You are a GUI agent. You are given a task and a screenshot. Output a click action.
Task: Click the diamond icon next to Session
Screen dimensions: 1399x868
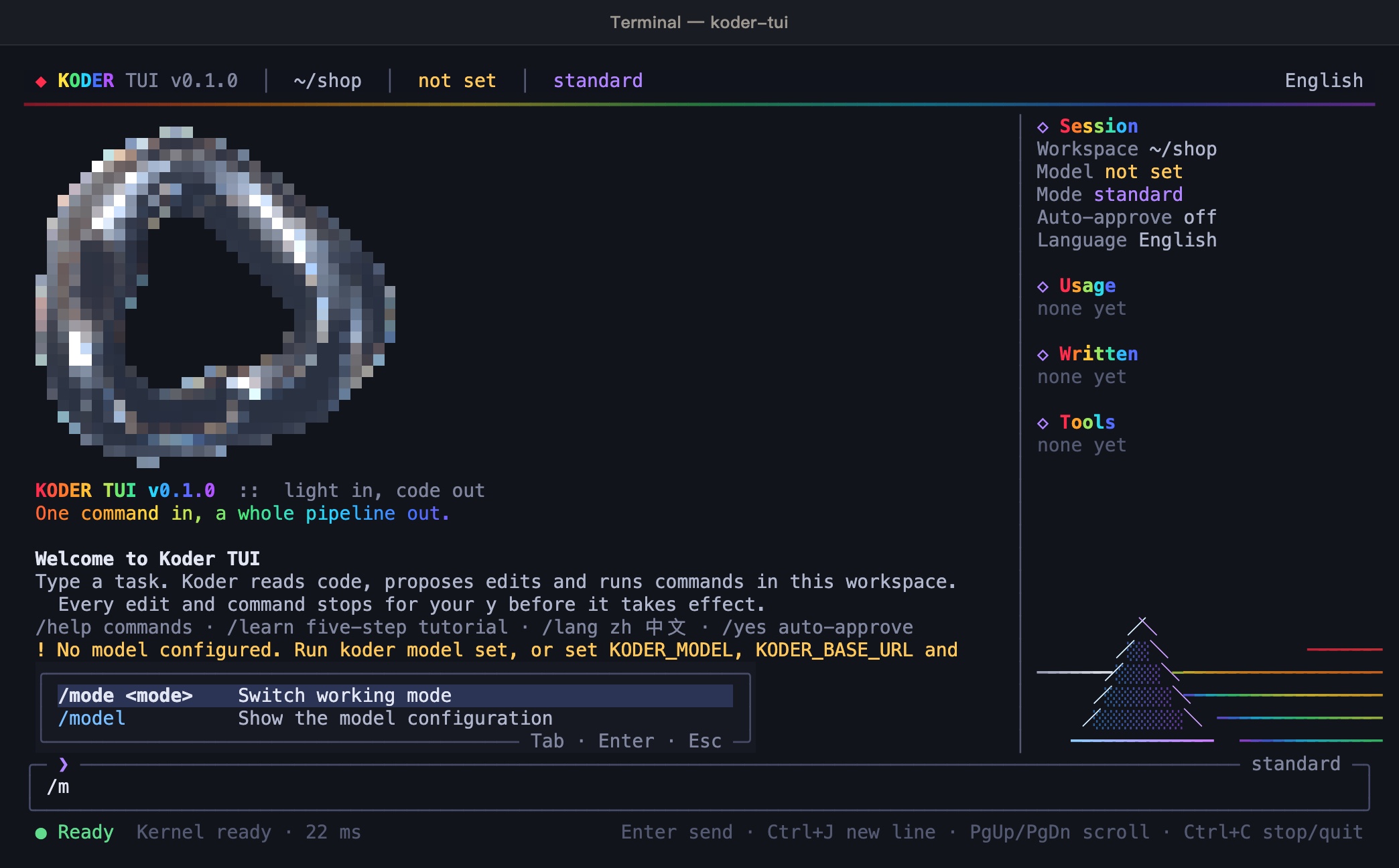[1043, 127]
